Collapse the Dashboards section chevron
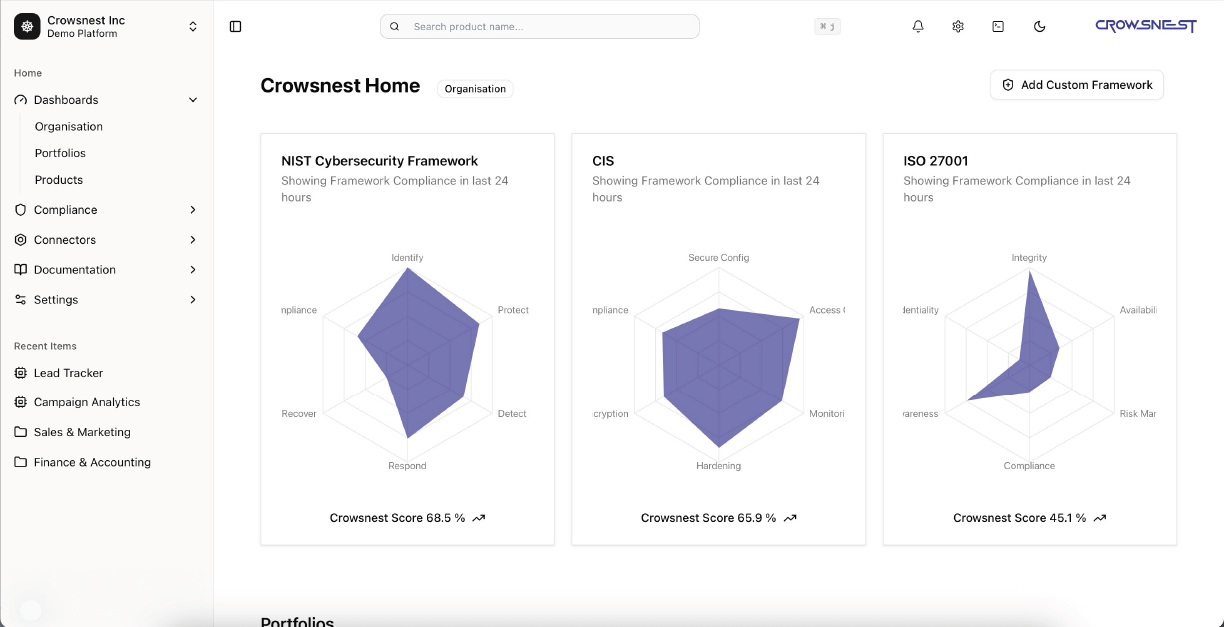Viewport: 1224px width, 627px height. (193, 100)
